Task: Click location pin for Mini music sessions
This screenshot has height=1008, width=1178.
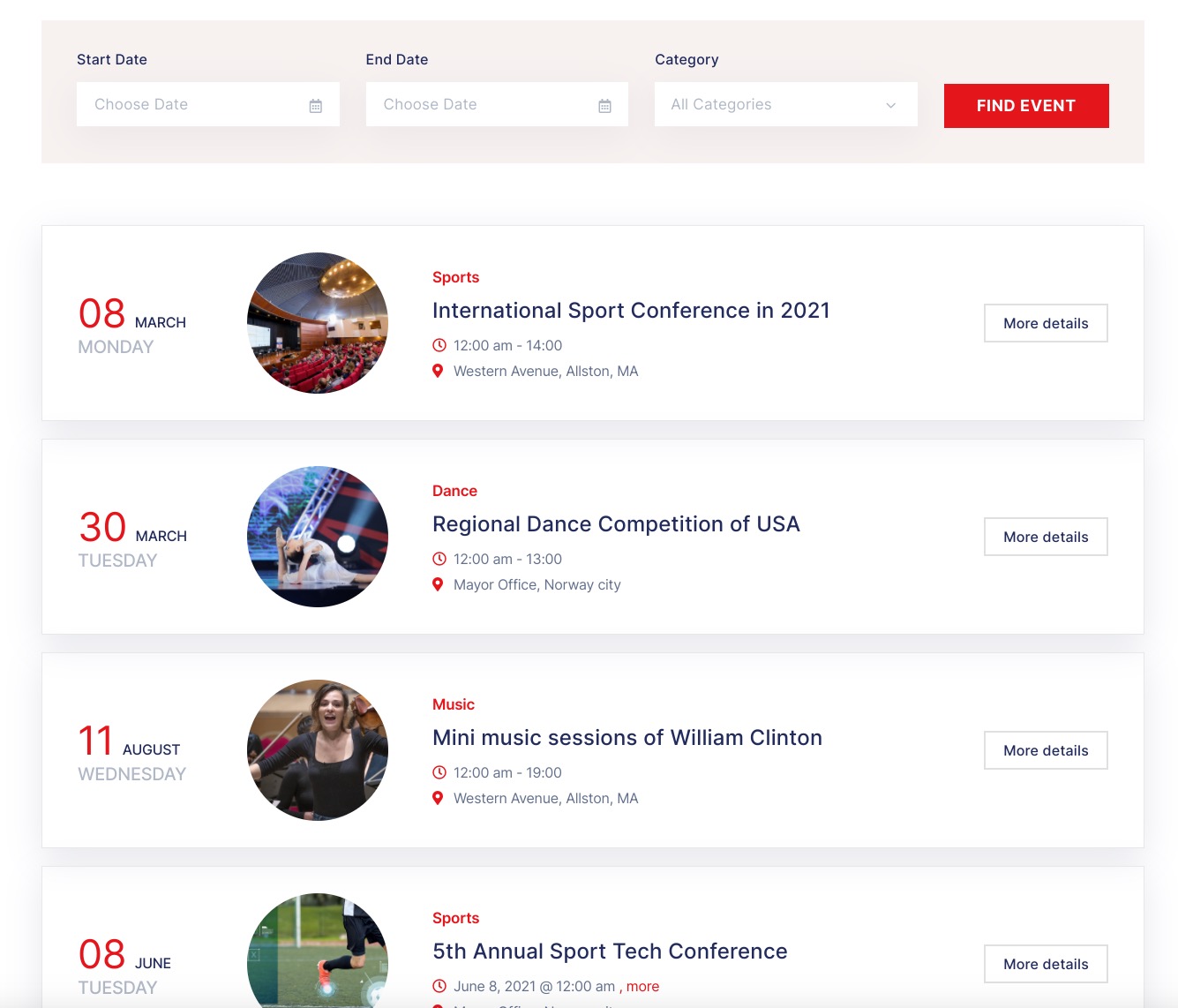Action: [x=438, y=798]
